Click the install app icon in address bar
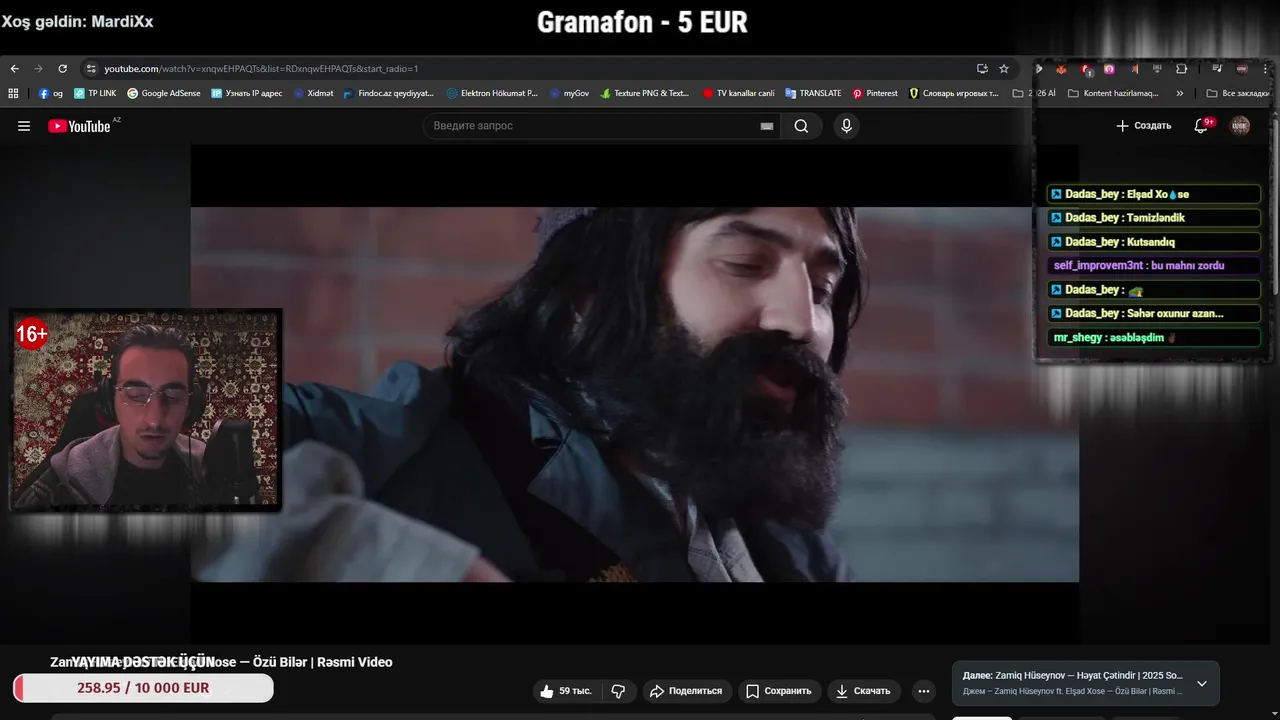The width and height of the screenshot is (1280, 720). [982, 69]
